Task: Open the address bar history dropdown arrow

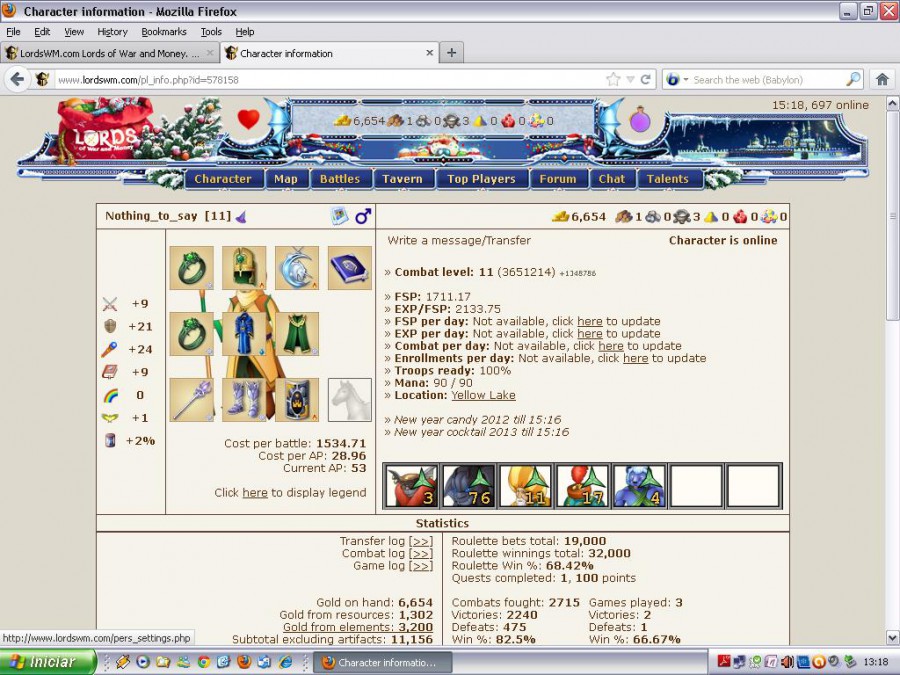Action: coord(630,79)
